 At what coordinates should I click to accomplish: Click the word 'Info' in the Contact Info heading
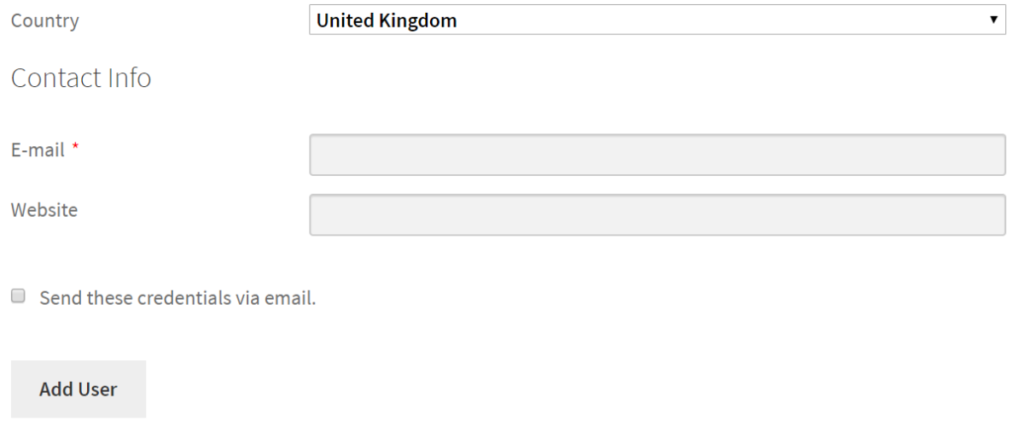pyautogui.click(x=129, y=78)
